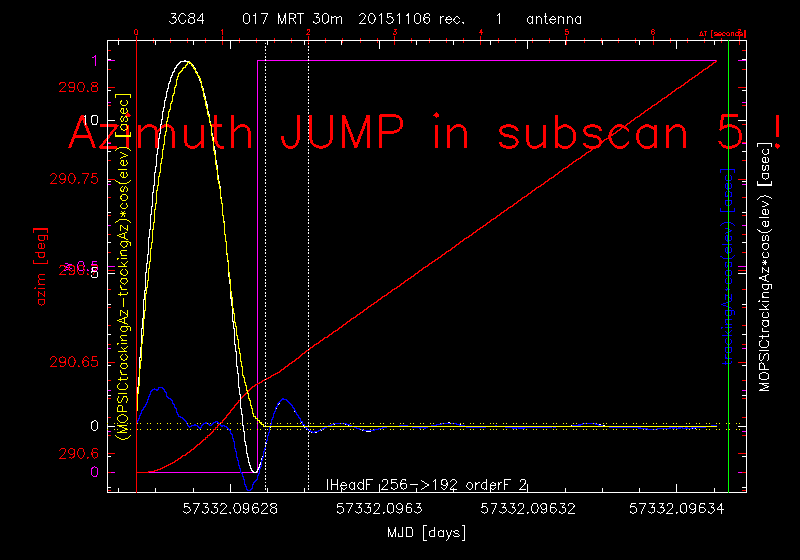Click the red "Azimuth JUMP in subscan 5" warning
Screen dimensions: 800x560
tap(425, 133)
